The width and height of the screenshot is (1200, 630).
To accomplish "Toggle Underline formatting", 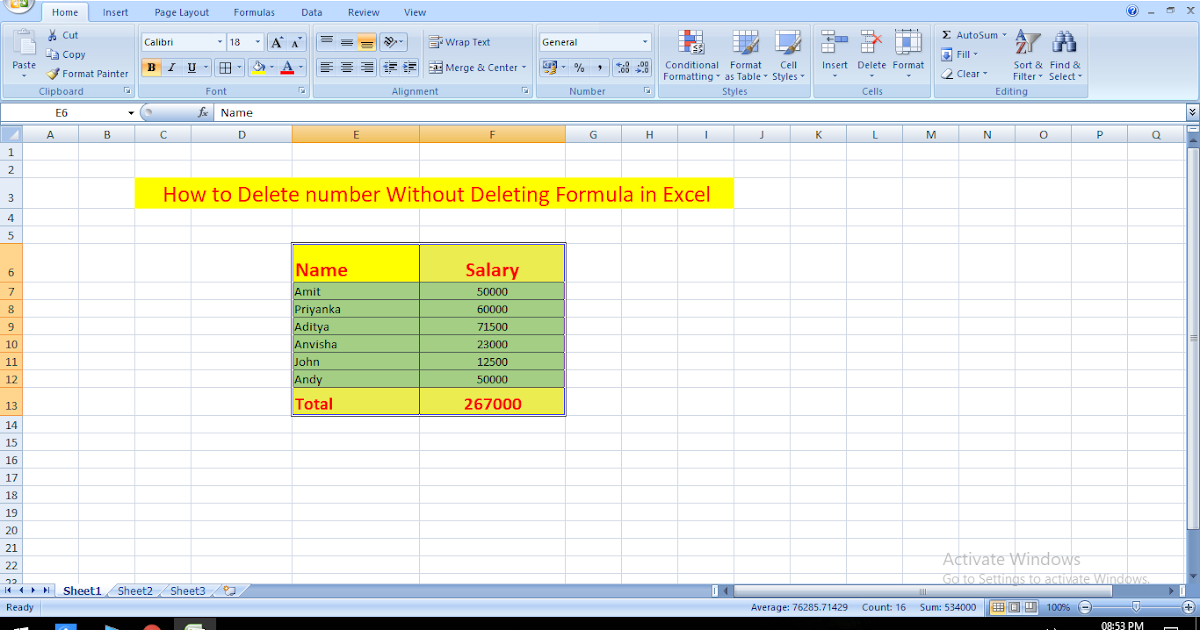I will (191, 67).
